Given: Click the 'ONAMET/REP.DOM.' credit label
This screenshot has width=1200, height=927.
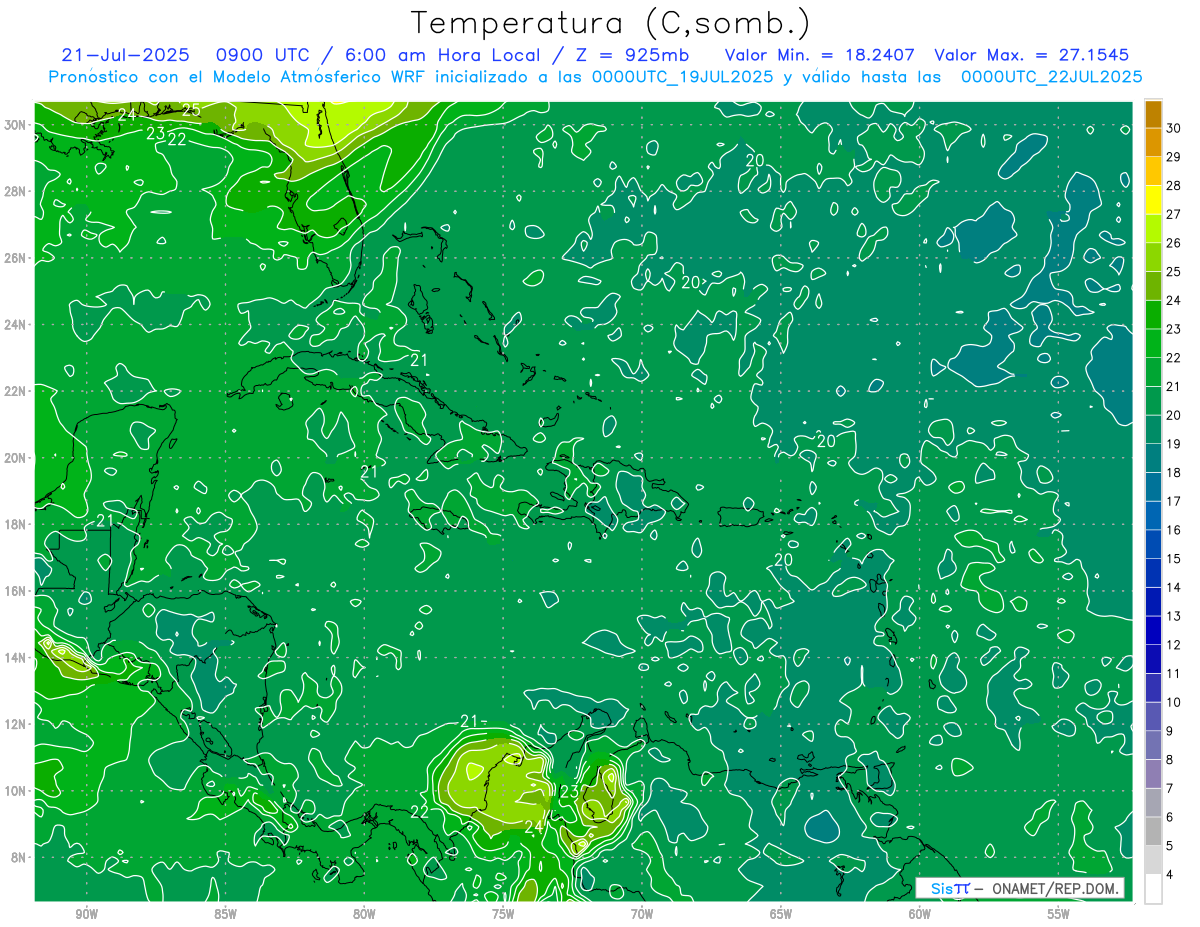Looking at the screenshot, I should 1053,888.
